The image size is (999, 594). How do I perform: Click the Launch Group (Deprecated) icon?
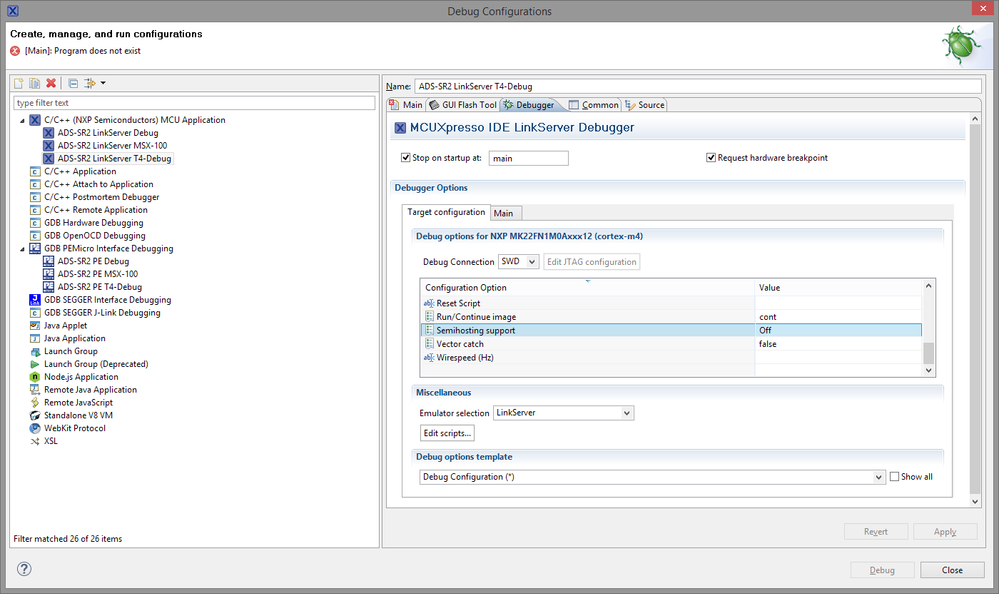35,364
